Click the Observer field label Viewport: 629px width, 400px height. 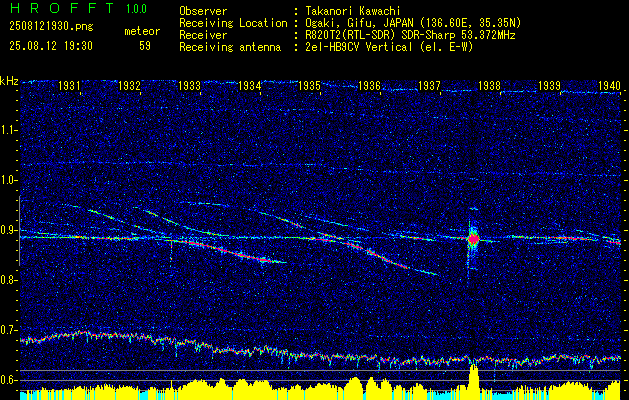[203, 11]
